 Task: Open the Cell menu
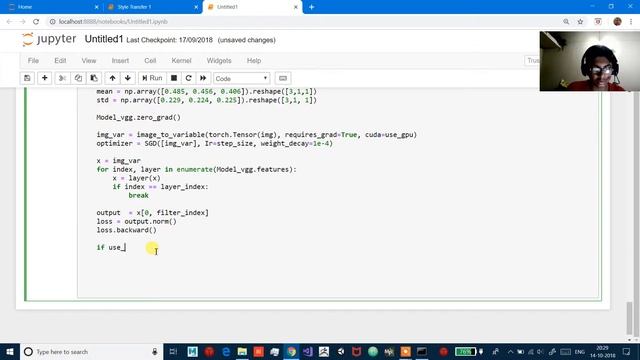150,60
